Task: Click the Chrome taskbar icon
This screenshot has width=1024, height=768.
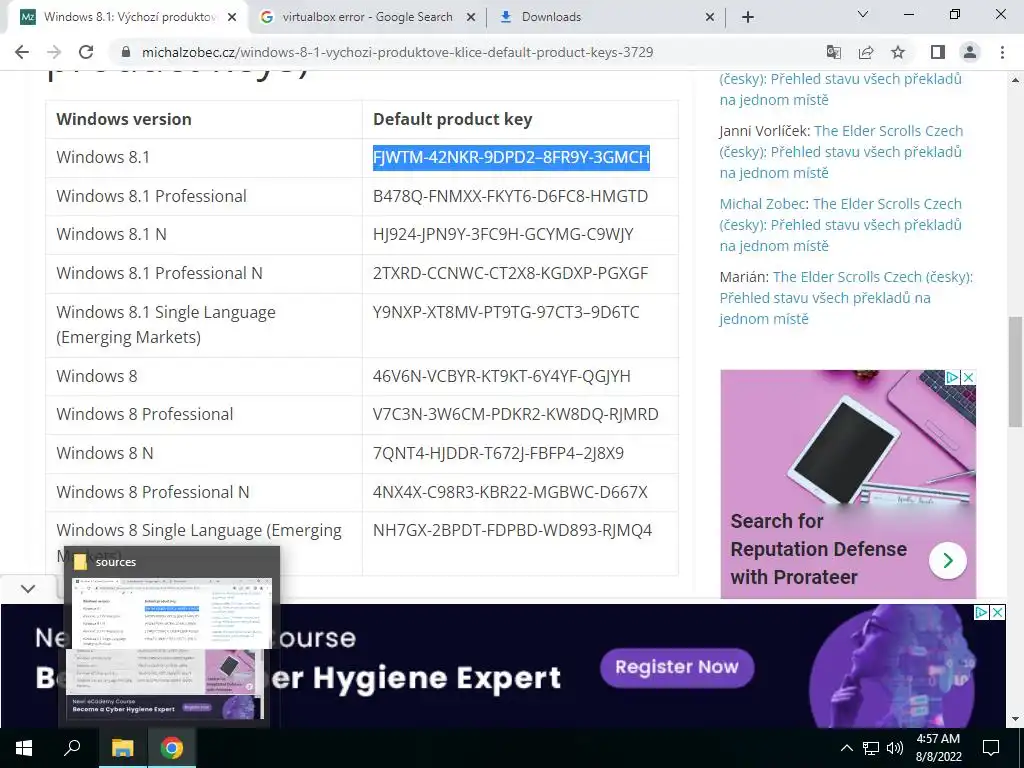Action: click(x=172, y=748)
